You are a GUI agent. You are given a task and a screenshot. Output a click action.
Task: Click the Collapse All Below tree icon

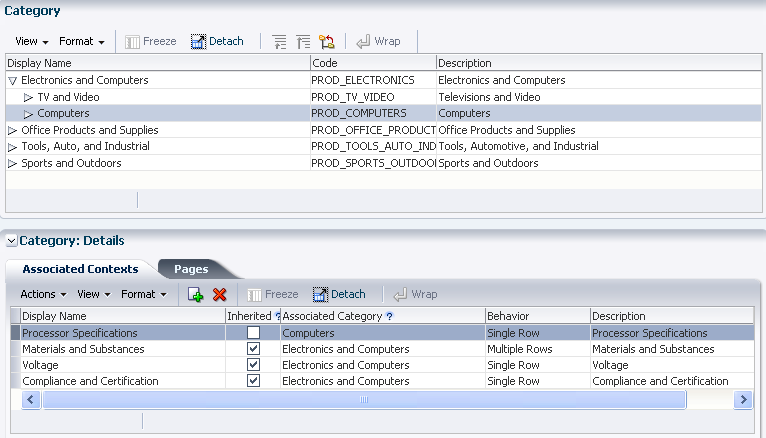[303, 42]
